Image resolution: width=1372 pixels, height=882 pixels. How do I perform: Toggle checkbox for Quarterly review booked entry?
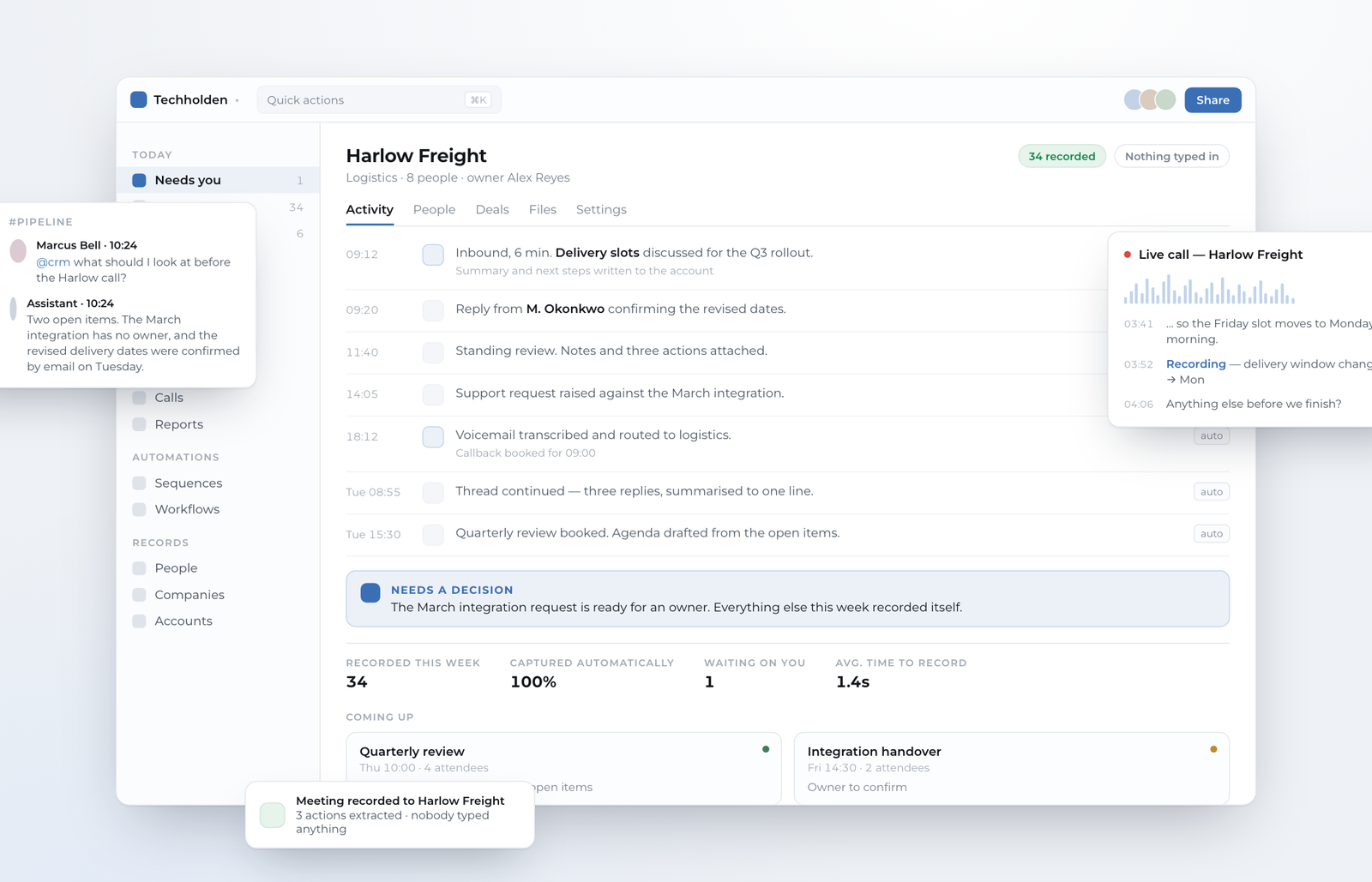433,535
